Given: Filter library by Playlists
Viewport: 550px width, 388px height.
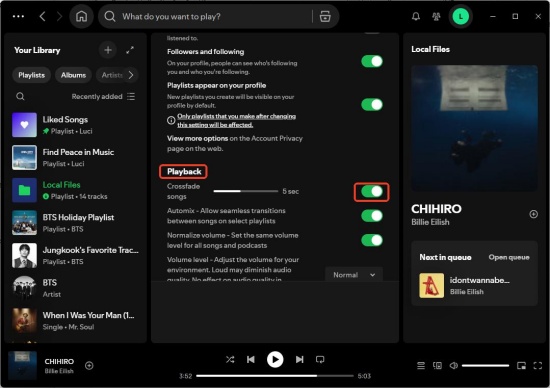Looking at the screenshot, I should point(32,75).
